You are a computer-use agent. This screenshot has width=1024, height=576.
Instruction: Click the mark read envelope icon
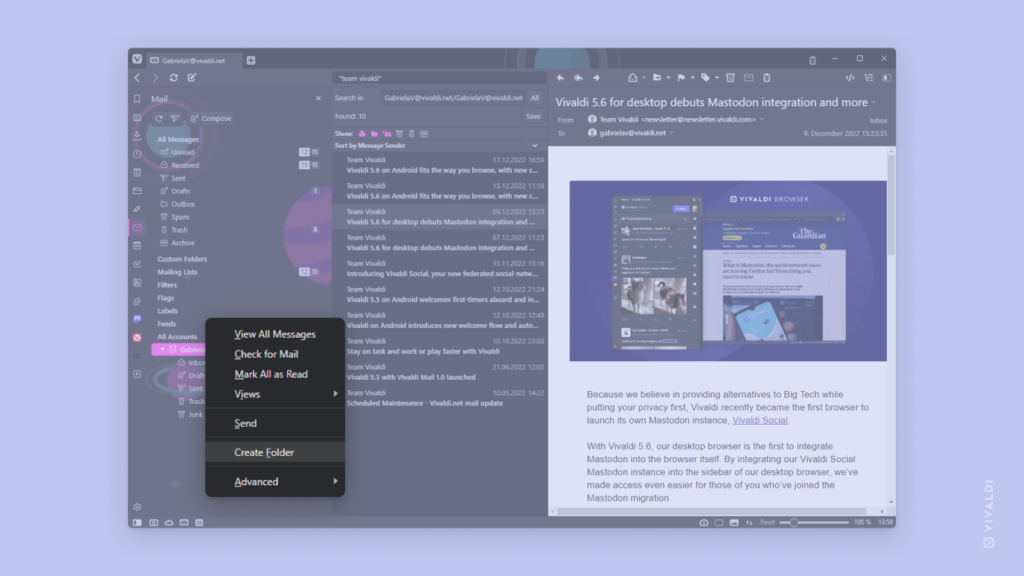pyautogui.click(x=632, y=78)
